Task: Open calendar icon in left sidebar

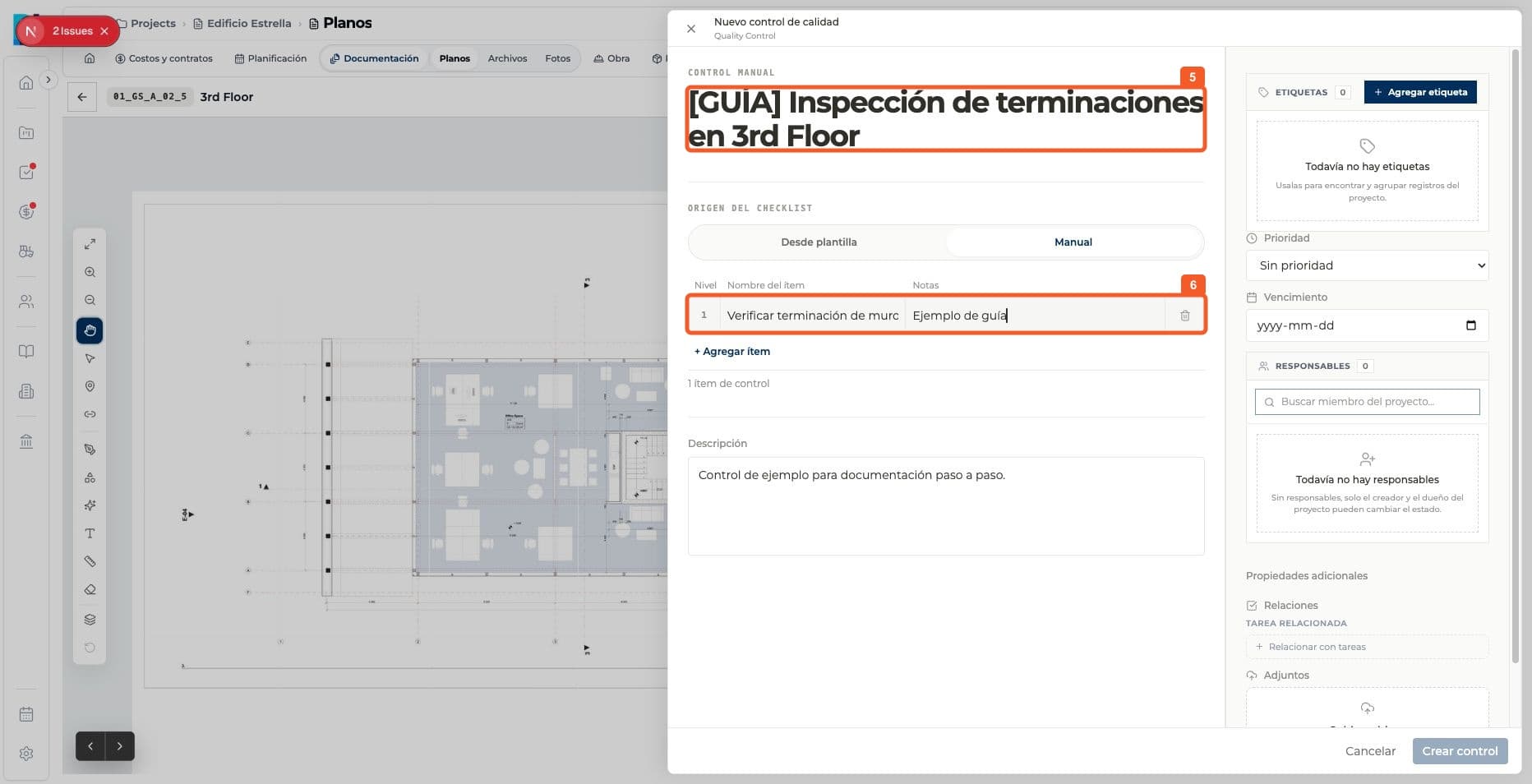Action: click(26, 714)
